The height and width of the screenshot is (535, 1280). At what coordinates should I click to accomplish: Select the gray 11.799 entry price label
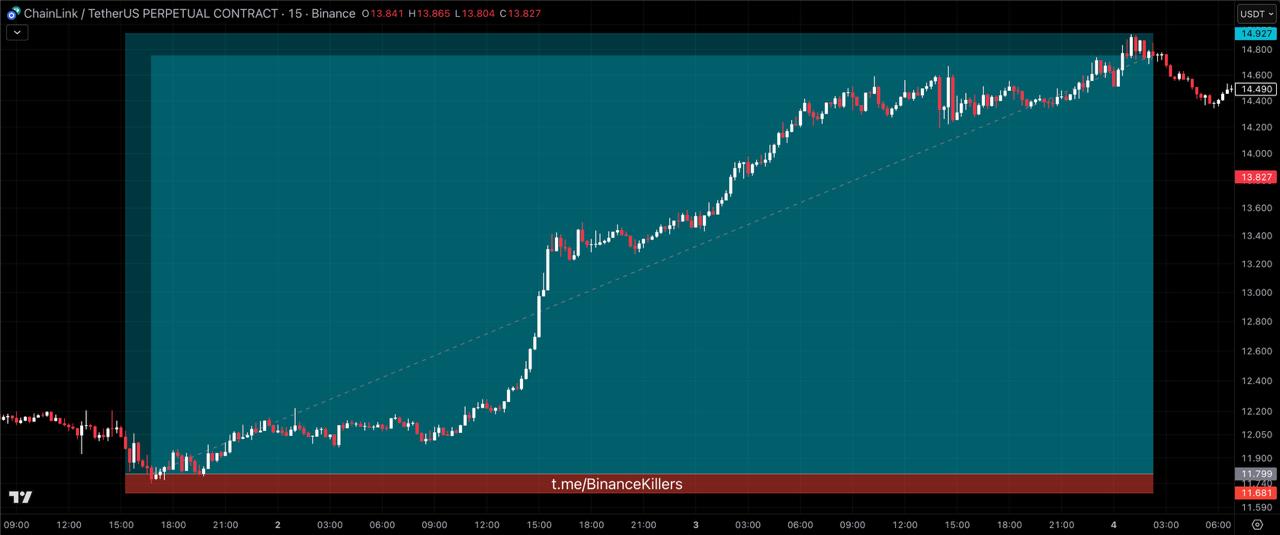click(x=1256, y=474)
